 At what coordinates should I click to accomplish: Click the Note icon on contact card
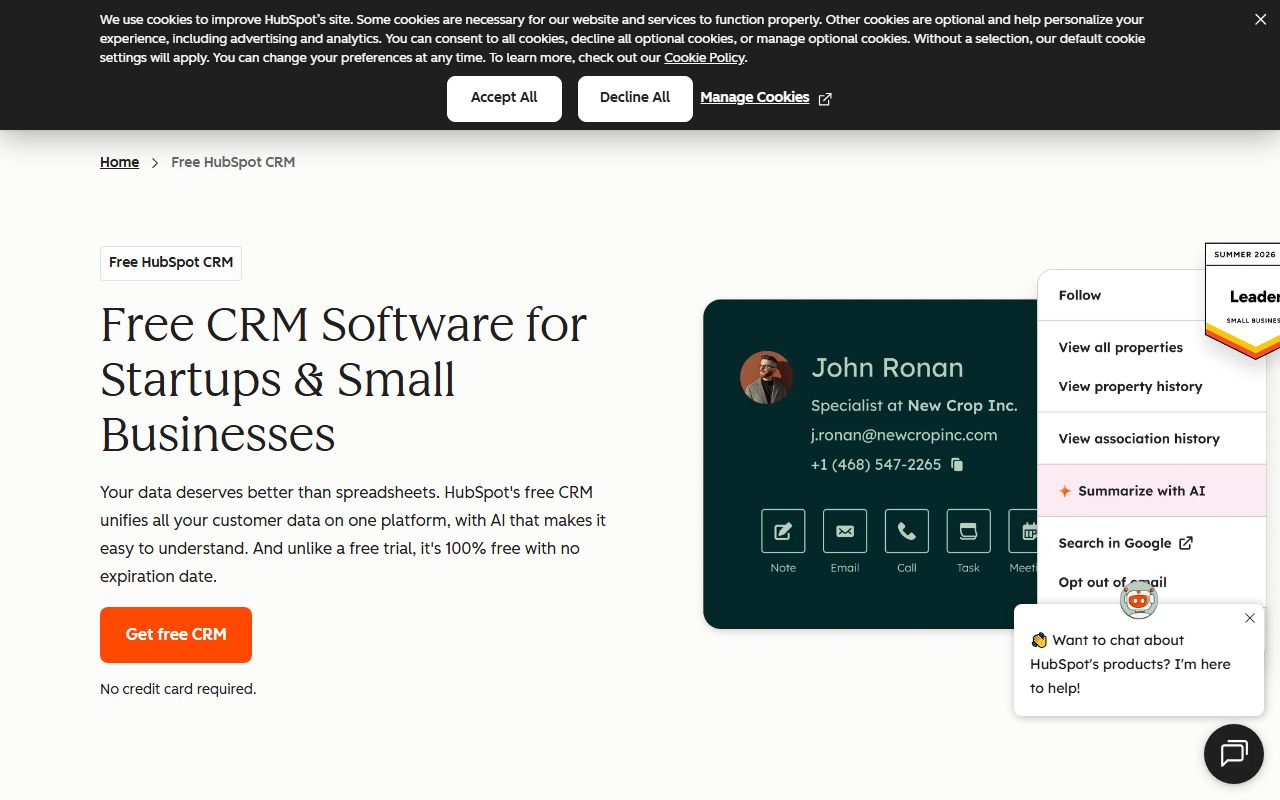click(783, 531)
